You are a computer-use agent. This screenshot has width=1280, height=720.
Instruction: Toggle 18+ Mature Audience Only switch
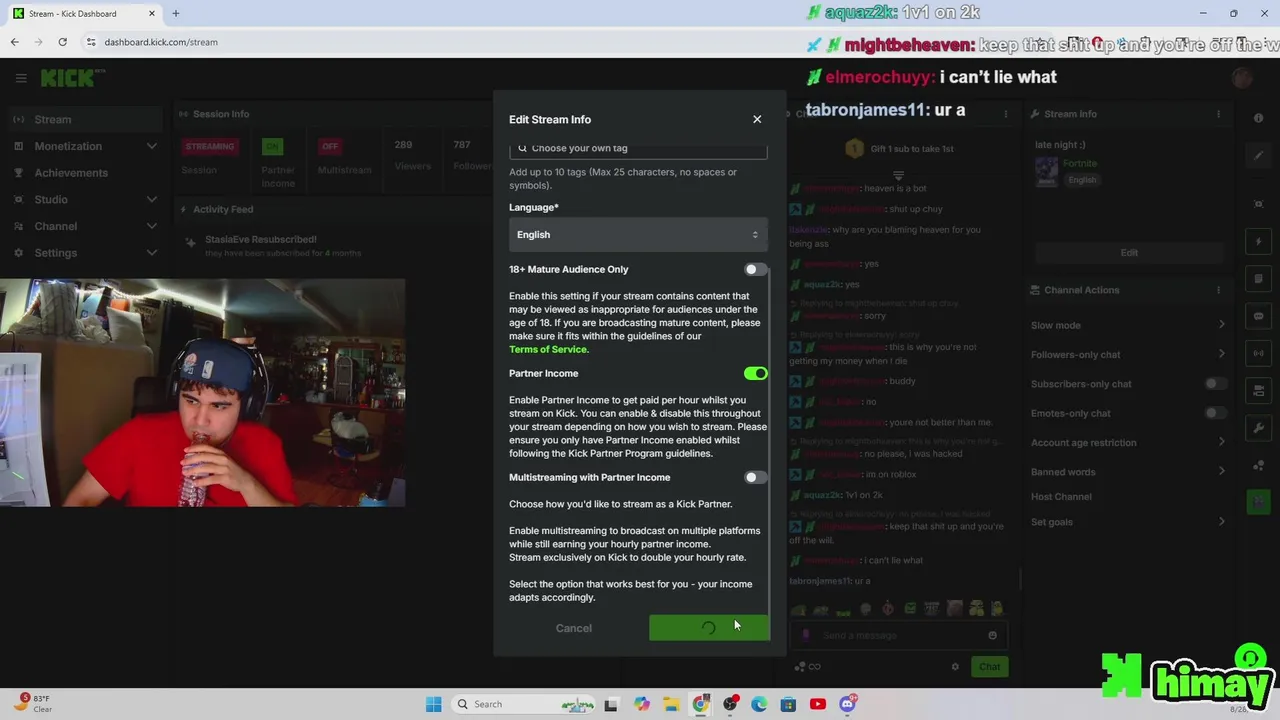[755, 269]
